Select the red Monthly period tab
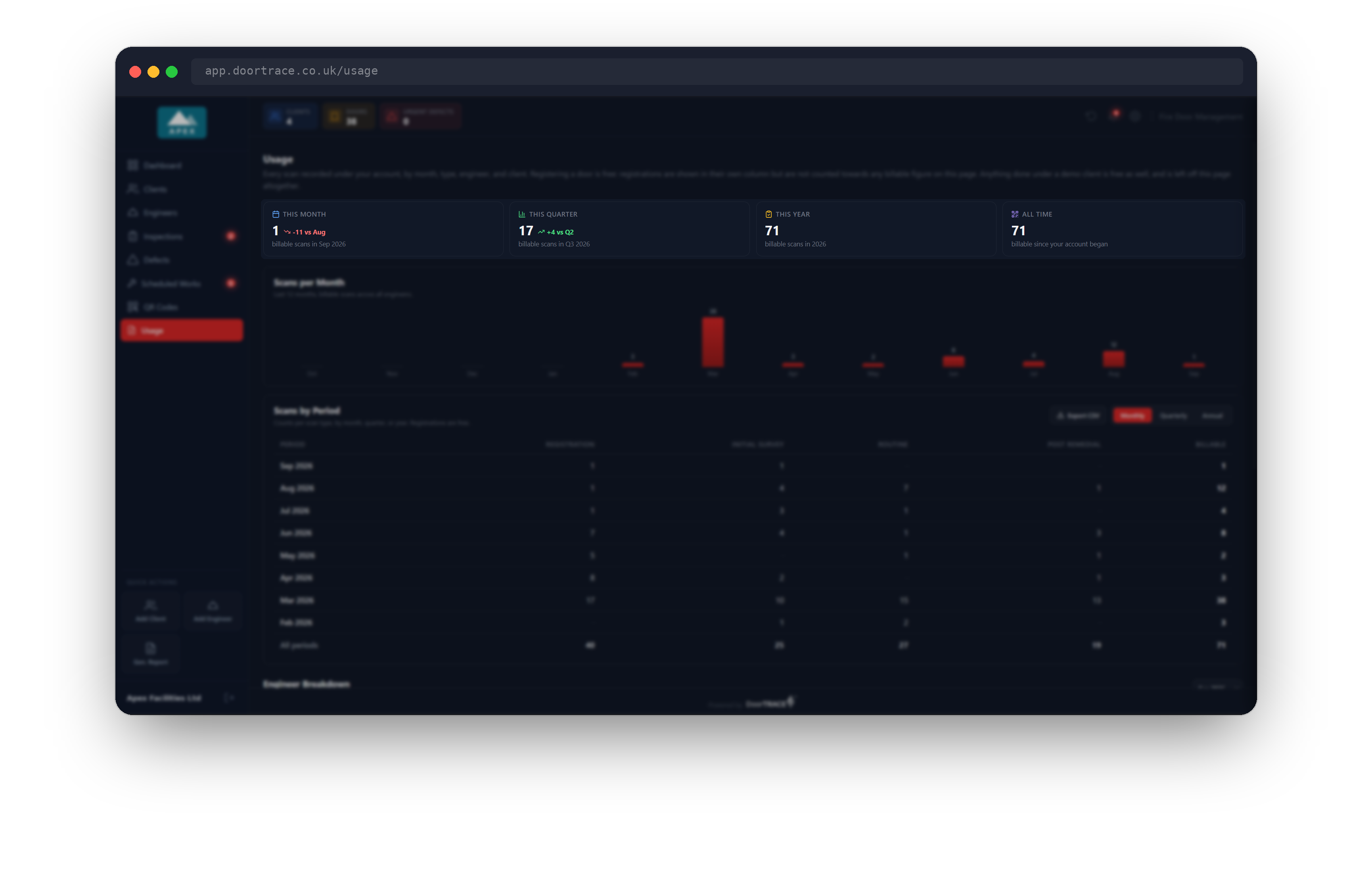The width and height of the screenshot is (1372, 880). pos(1132,415)
